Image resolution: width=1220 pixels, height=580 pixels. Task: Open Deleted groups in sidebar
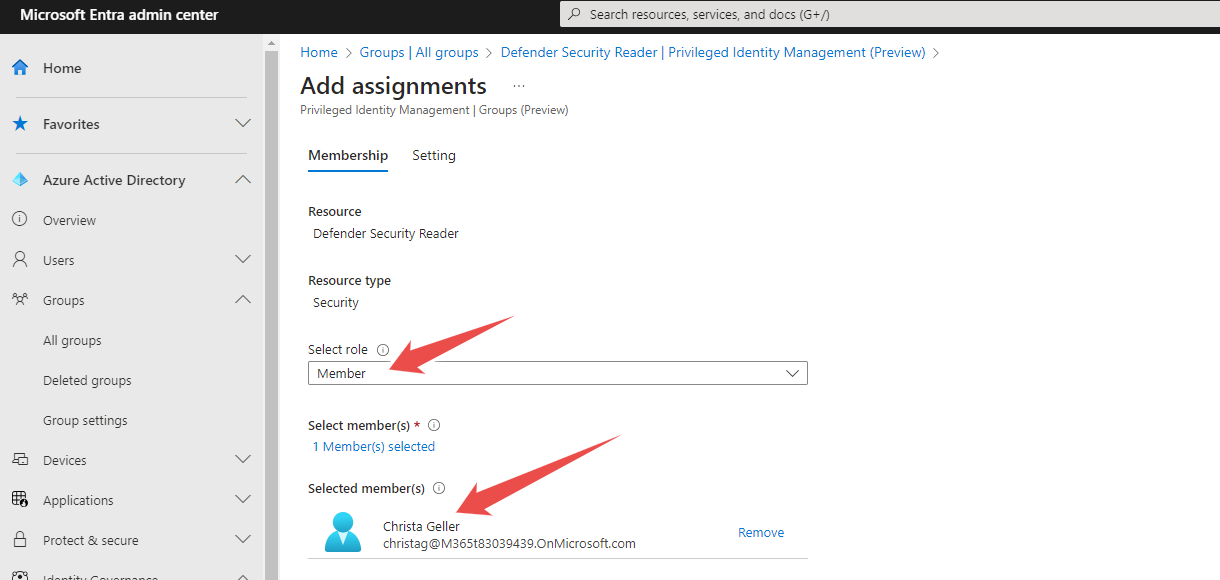tap(87, 380)
